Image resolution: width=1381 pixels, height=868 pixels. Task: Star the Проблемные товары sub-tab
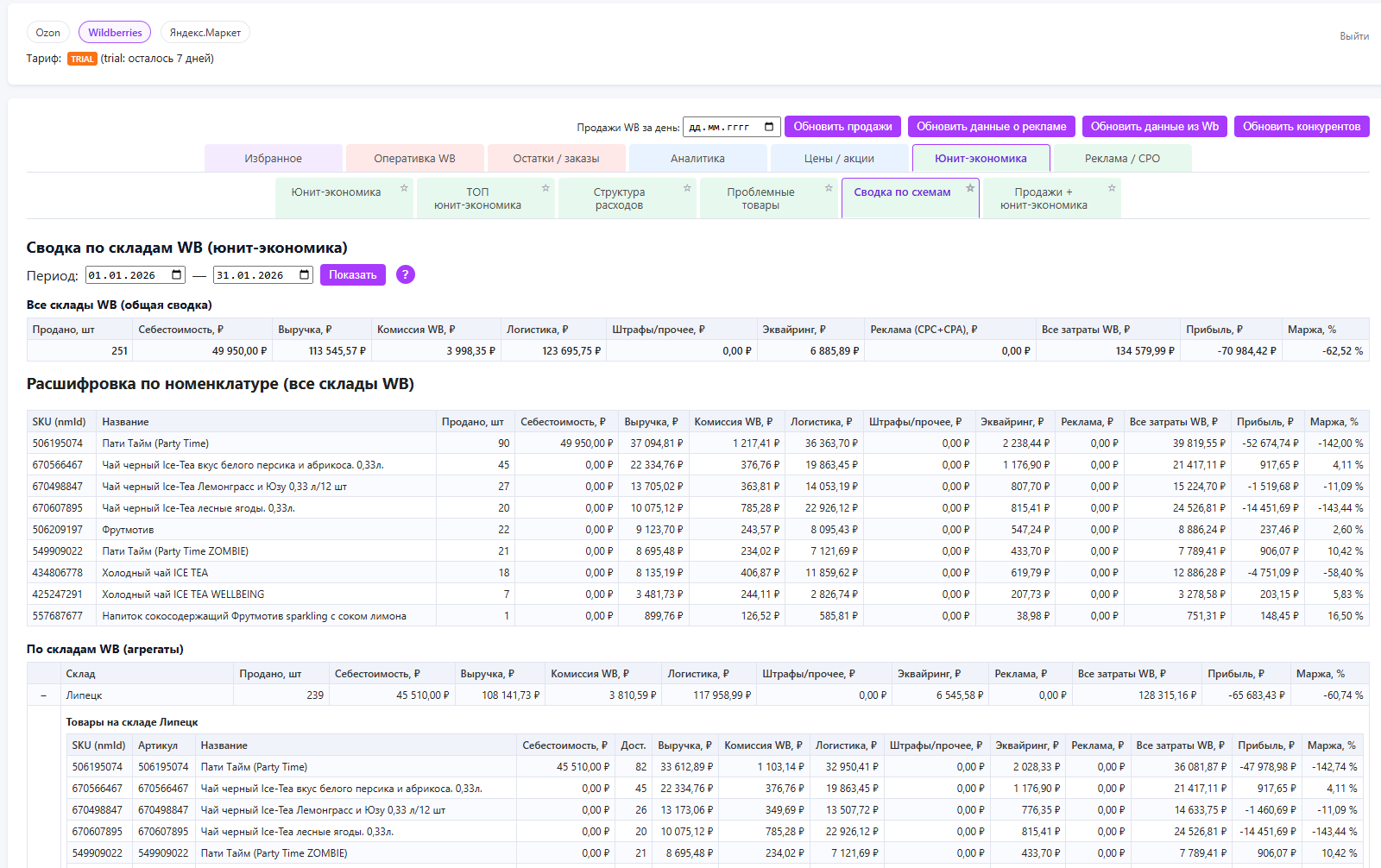tap(829, 187)
